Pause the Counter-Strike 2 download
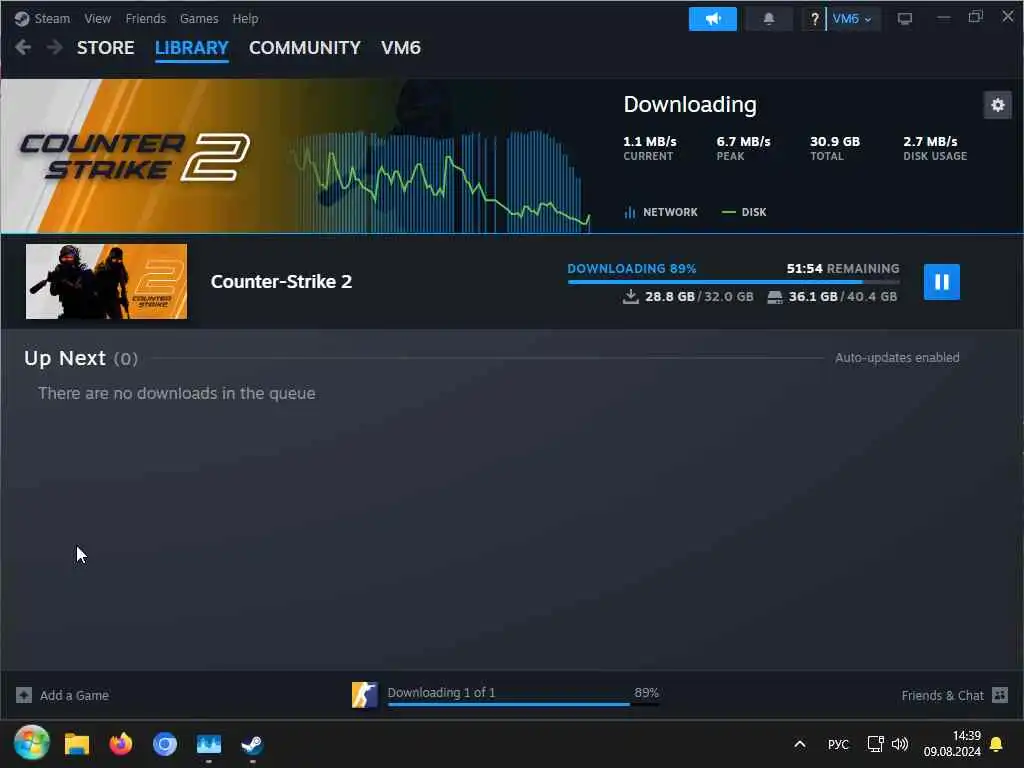 [942, 281]
